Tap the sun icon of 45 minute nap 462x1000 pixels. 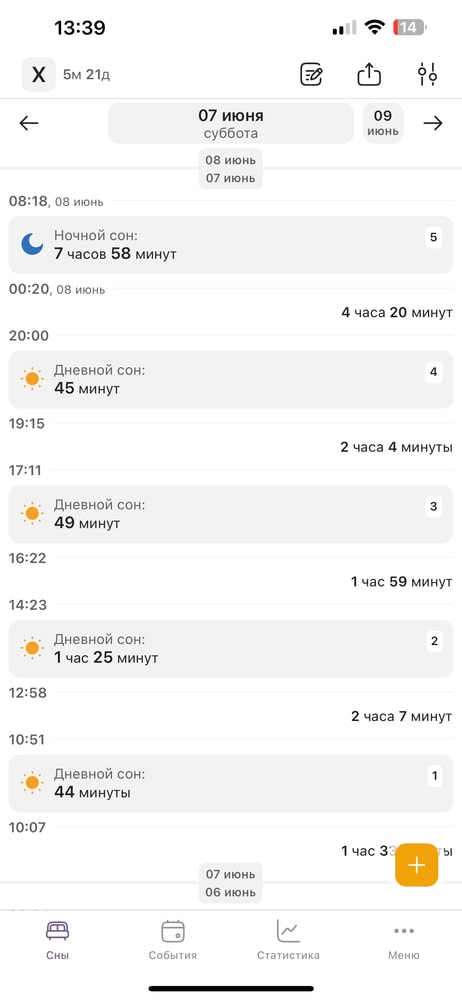(32, 379)
